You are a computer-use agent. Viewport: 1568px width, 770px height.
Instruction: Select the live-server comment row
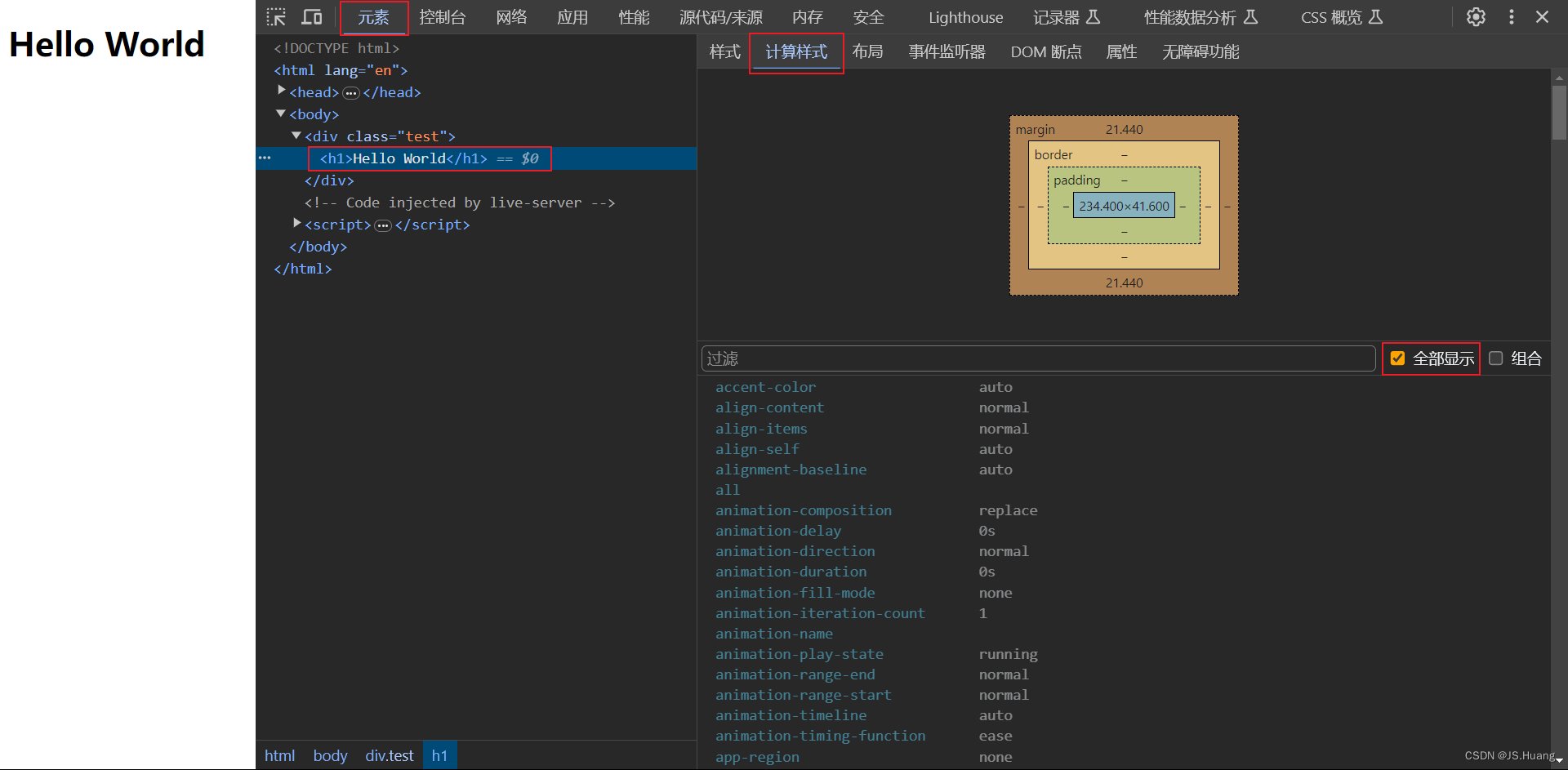(460, 203)
